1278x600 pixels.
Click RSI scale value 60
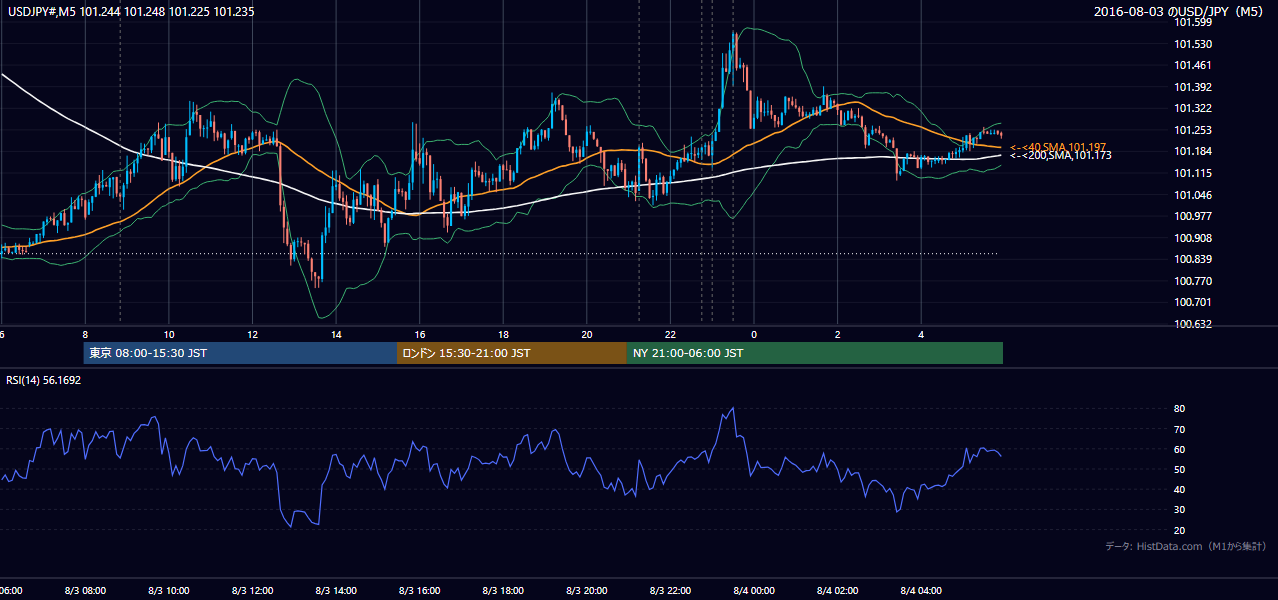pyautogui.click(x=1179, y=449)
